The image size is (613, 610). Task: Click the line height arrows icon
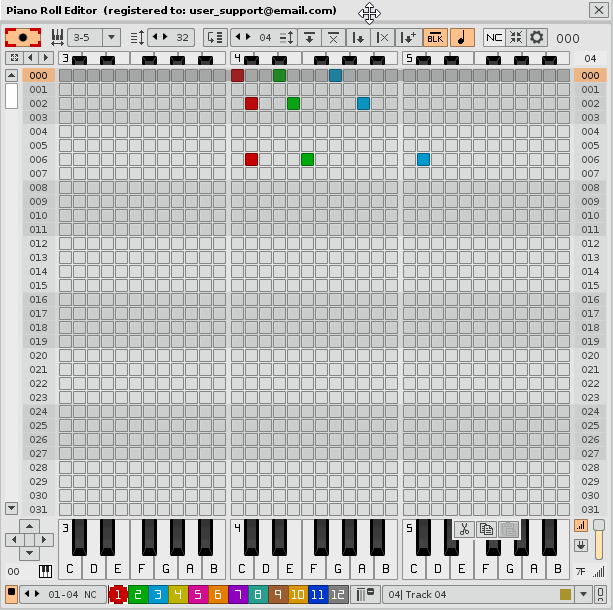137,38
